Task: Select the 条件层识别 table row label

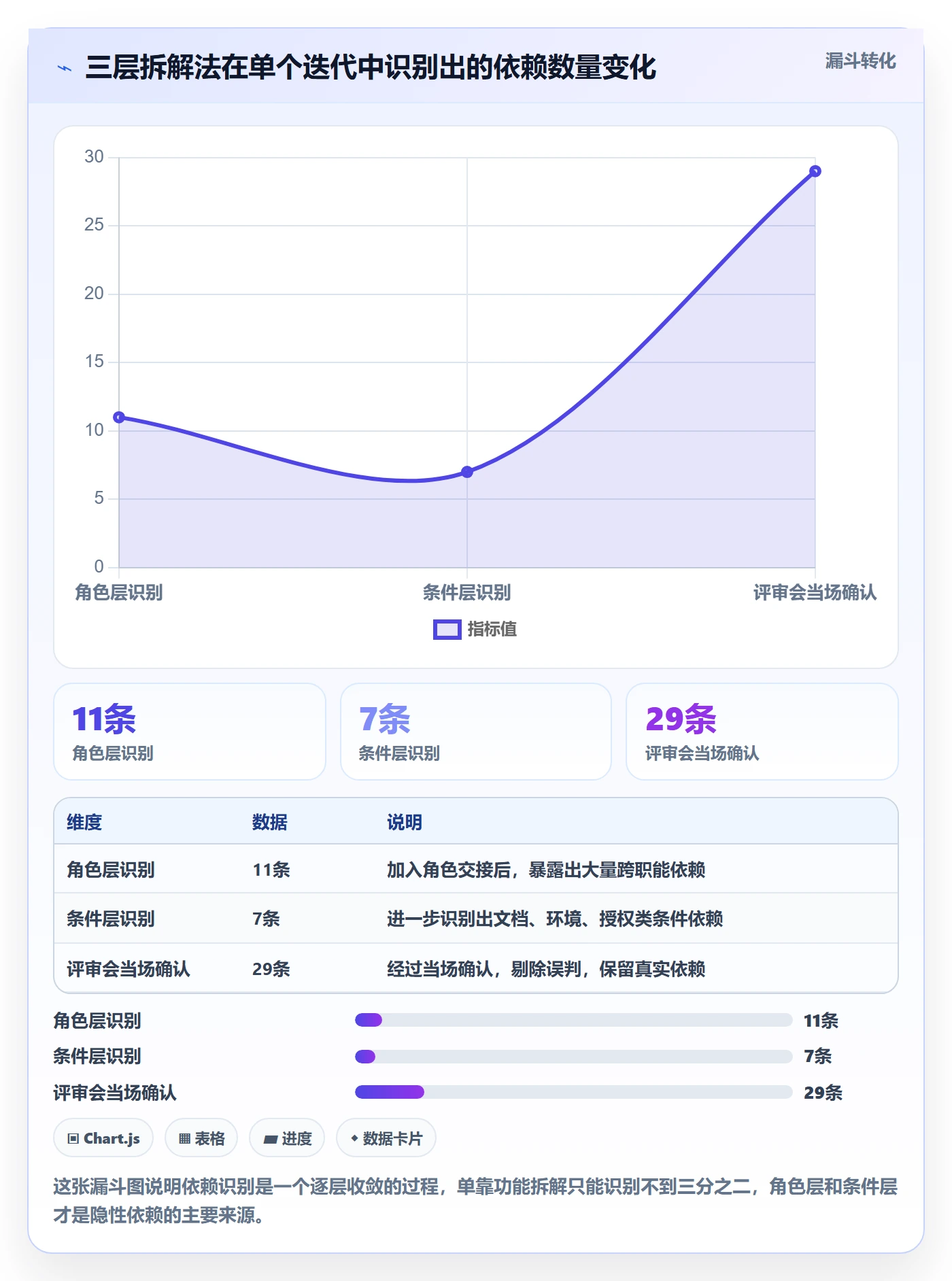Action: pos(111,919)
